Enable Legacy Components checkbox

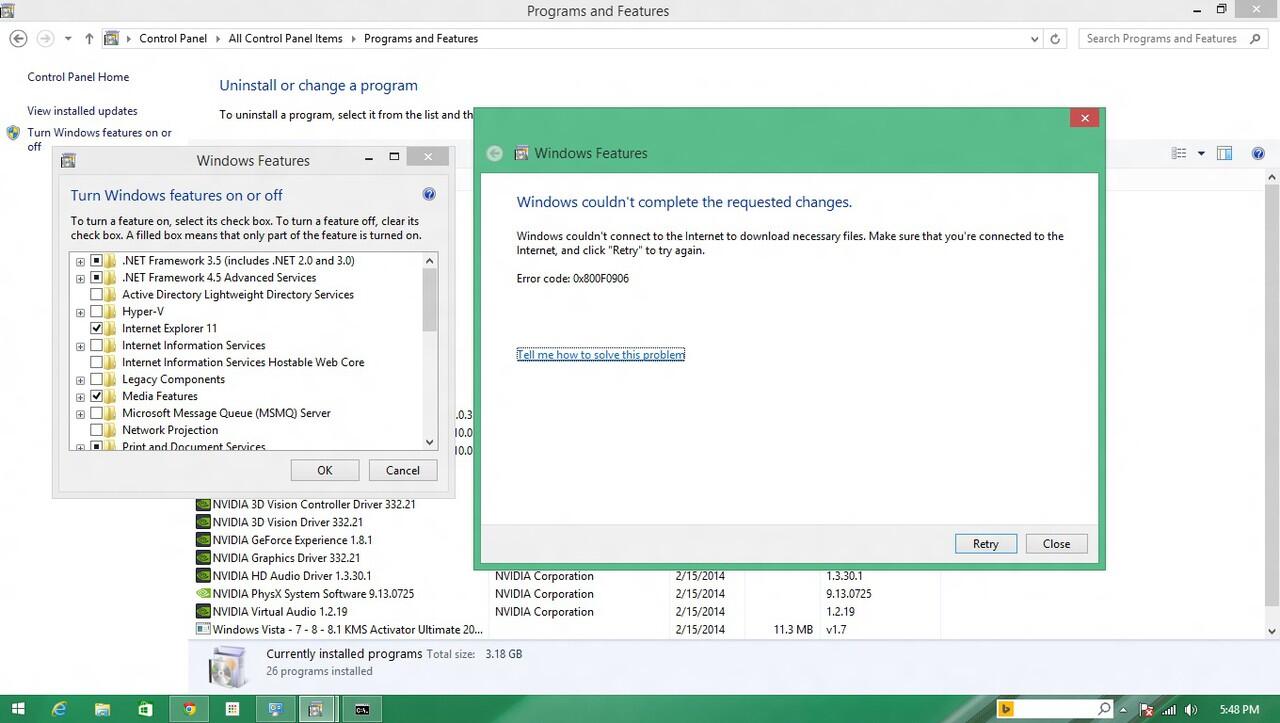click(x=97, y=380)
